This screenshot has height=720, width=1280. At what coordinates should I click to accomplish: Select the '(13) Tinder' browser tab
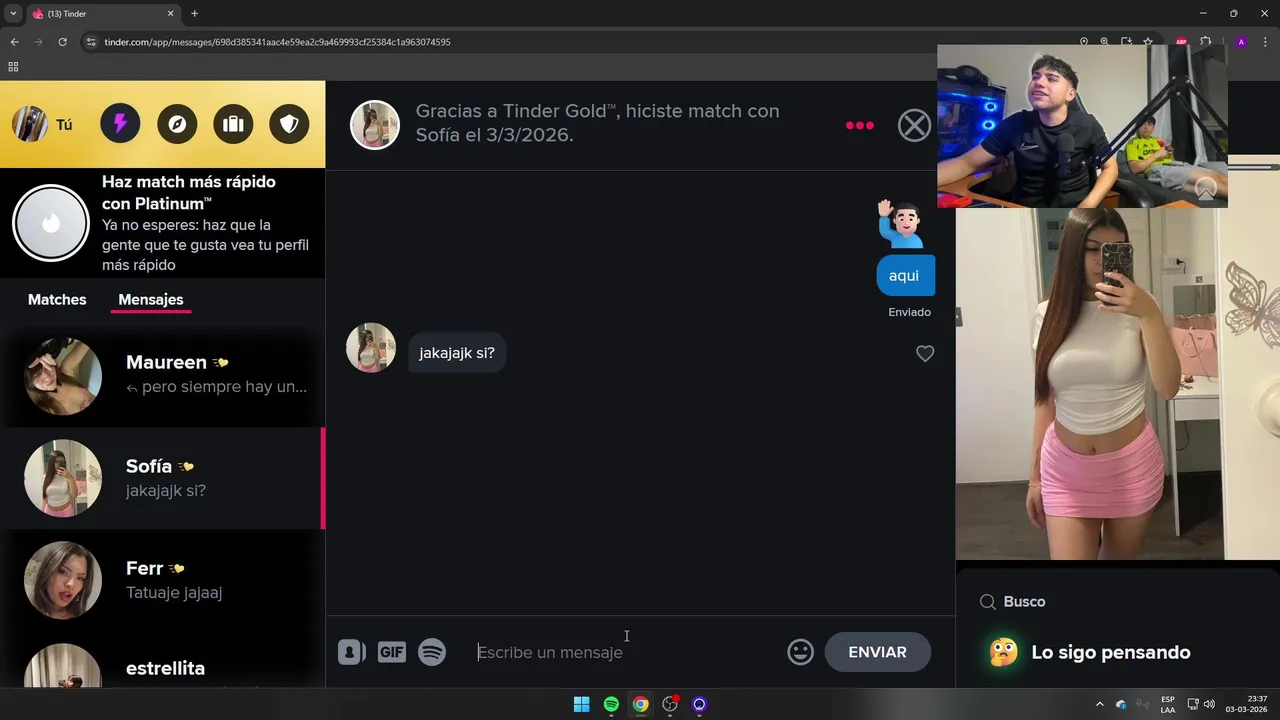point(104,14)
